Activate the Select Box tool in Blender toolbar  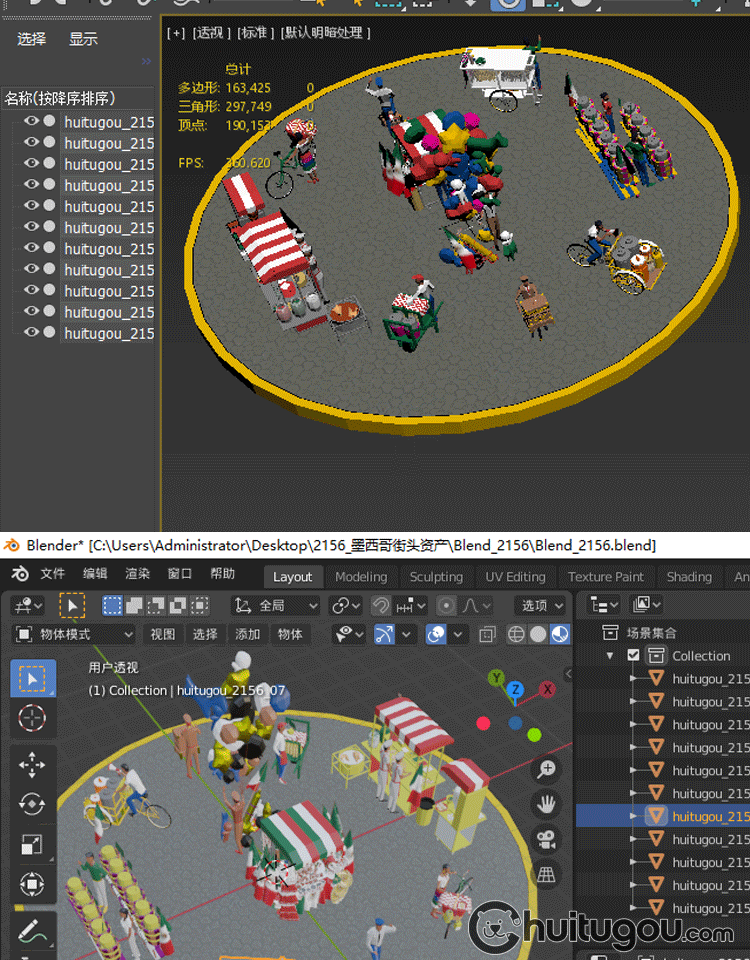coord(33,678)
